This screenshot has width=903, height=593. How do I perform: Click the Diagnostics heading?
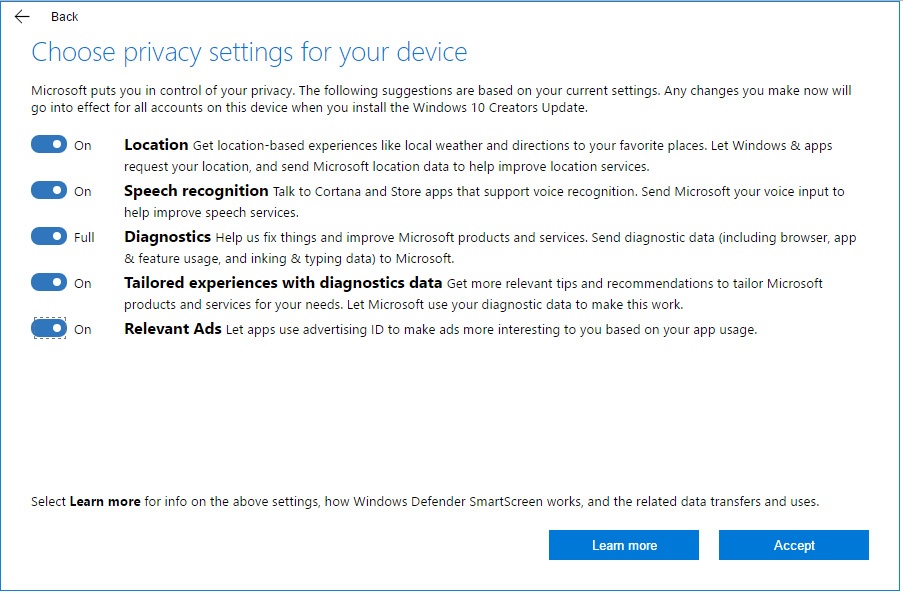[166, 237]
